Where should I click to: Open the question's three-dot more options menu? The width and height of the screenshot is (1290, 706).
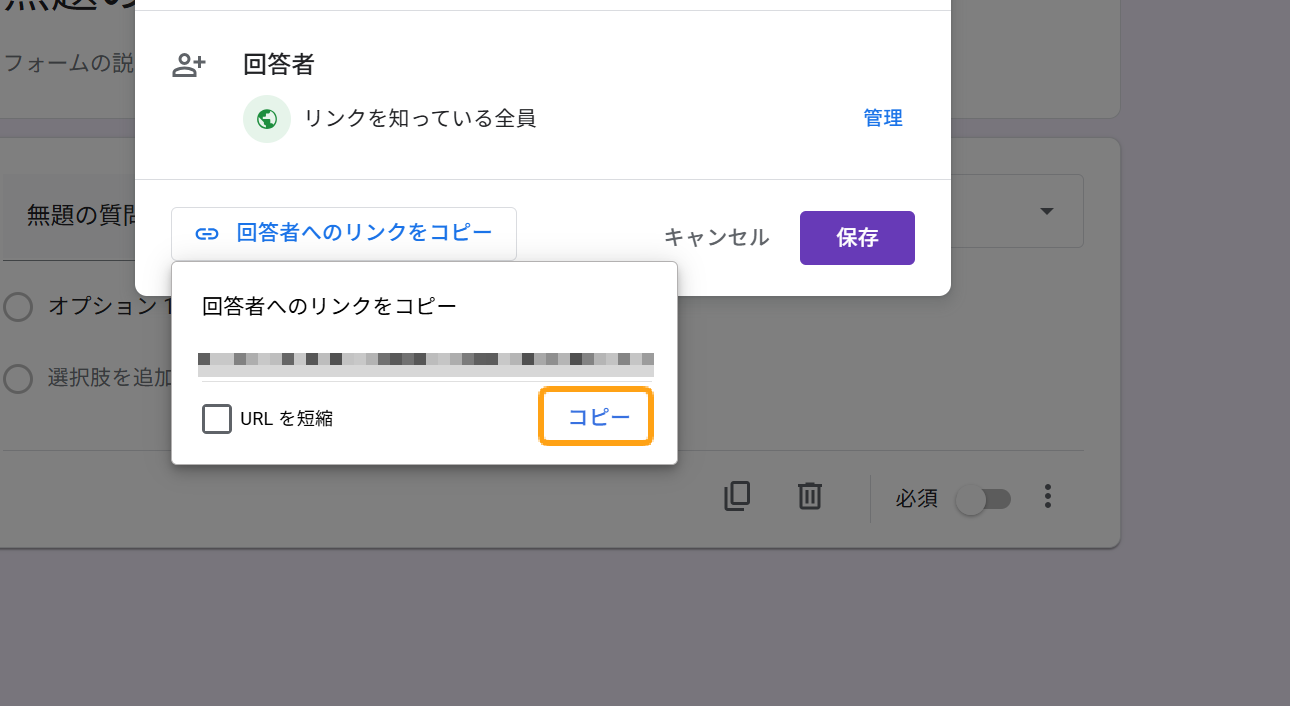(1048, 496)
